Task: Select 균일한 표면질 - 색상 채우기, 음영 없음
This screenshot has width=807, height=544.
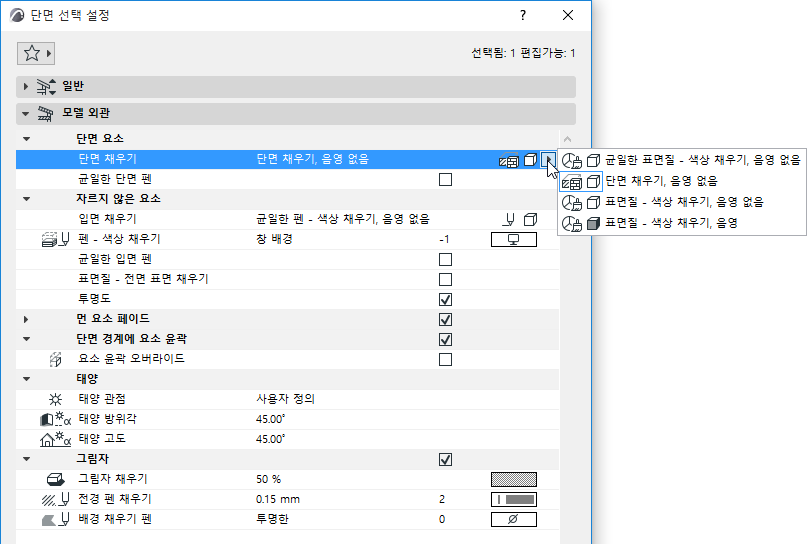Action: [x=681, y=160]
